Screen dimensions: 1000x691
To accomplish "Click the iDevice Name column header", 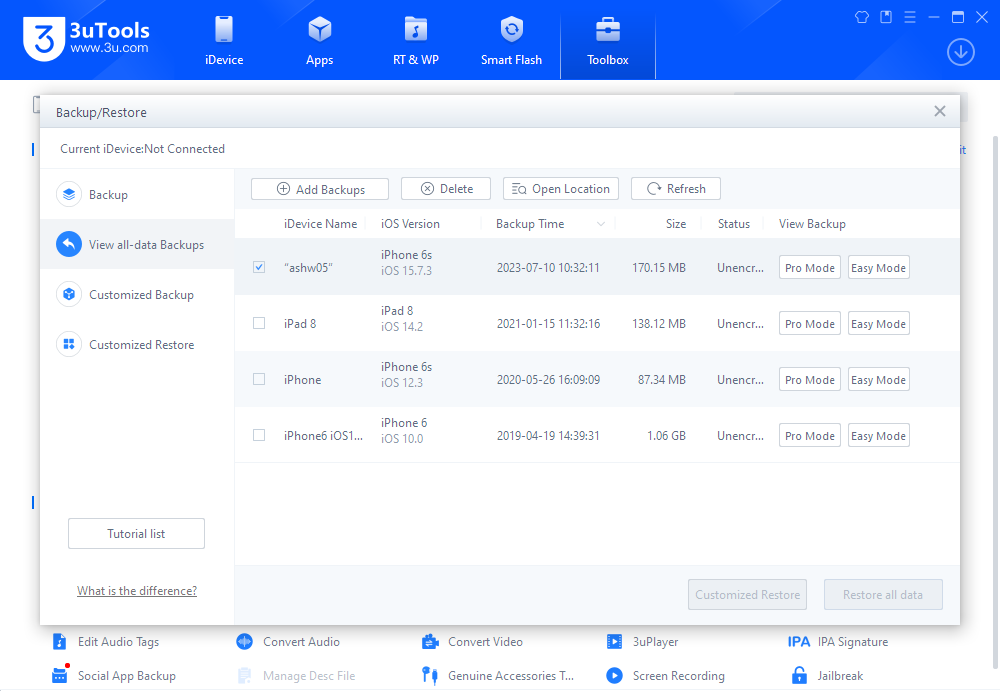I will tap(320, 224).
